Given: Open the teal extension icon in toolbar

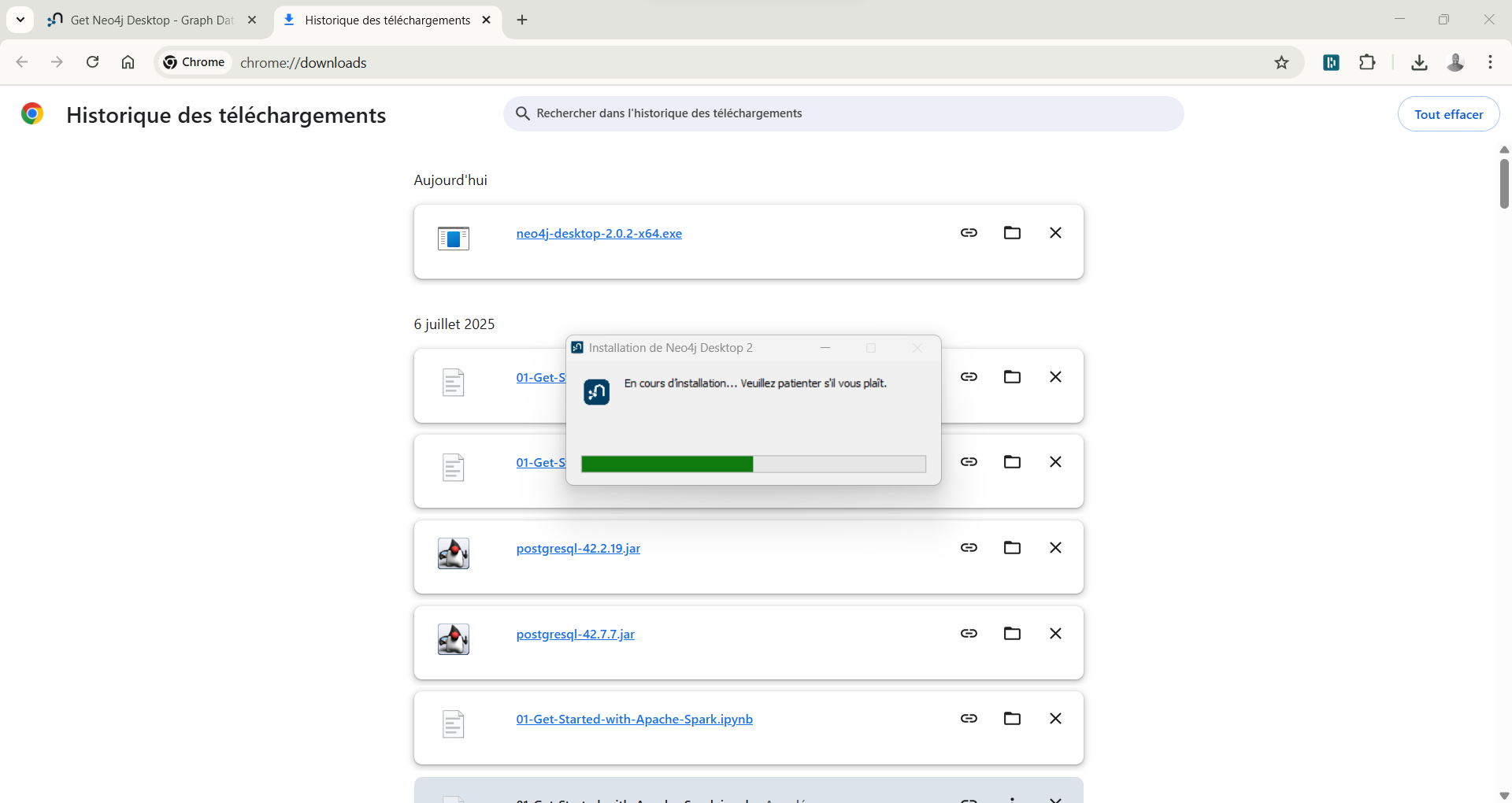Looking at the screenshot, I should [1331, 62].
